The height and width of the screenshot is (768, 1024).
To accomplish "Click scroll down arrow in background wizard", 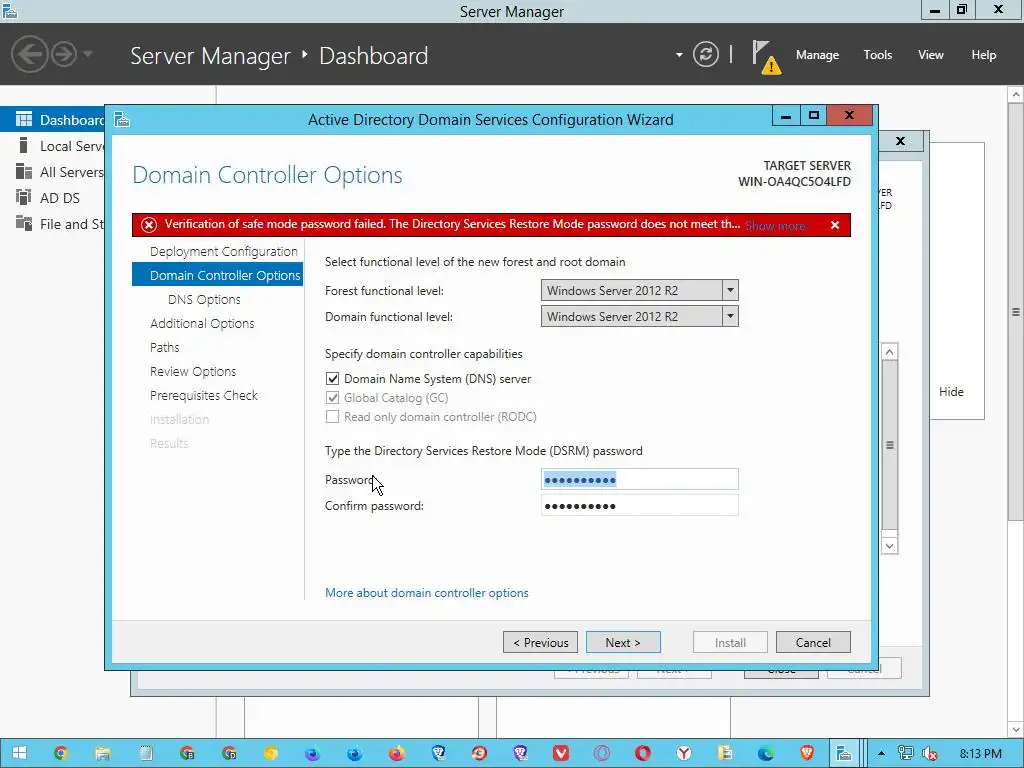I will (889, 546).
